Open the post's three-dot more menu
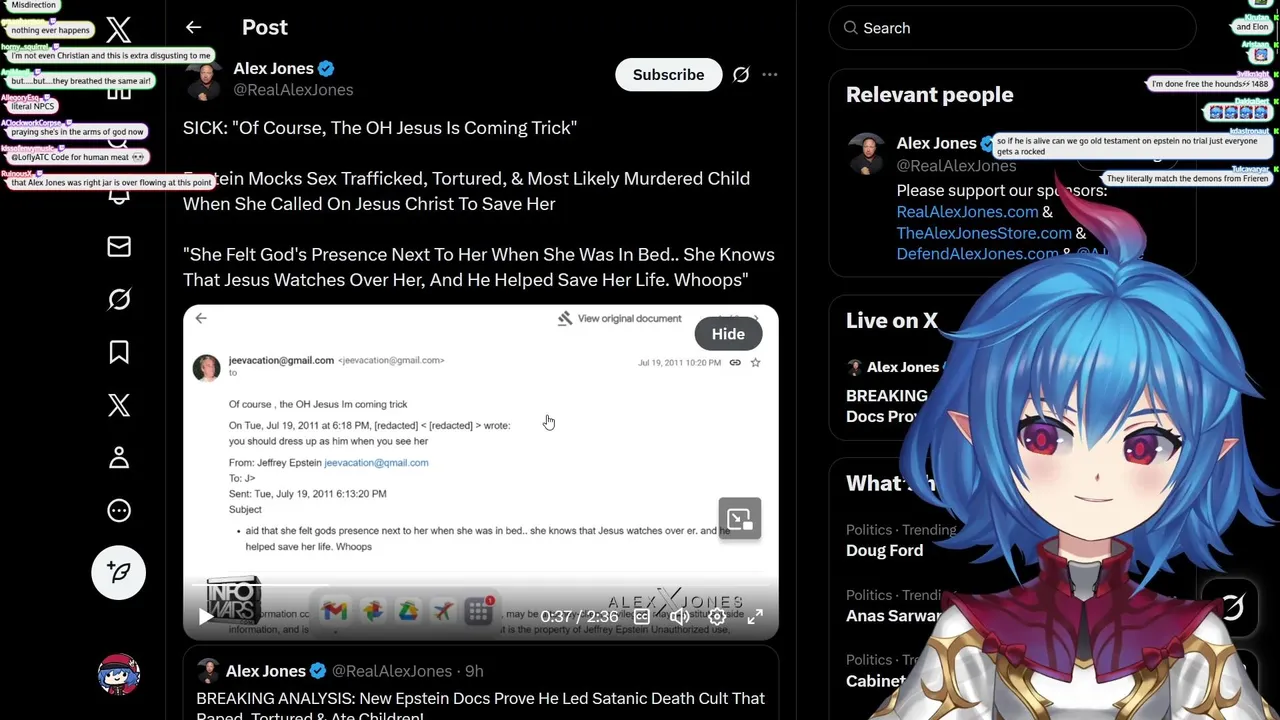1280x720 pixels. [x=770, y=75]
